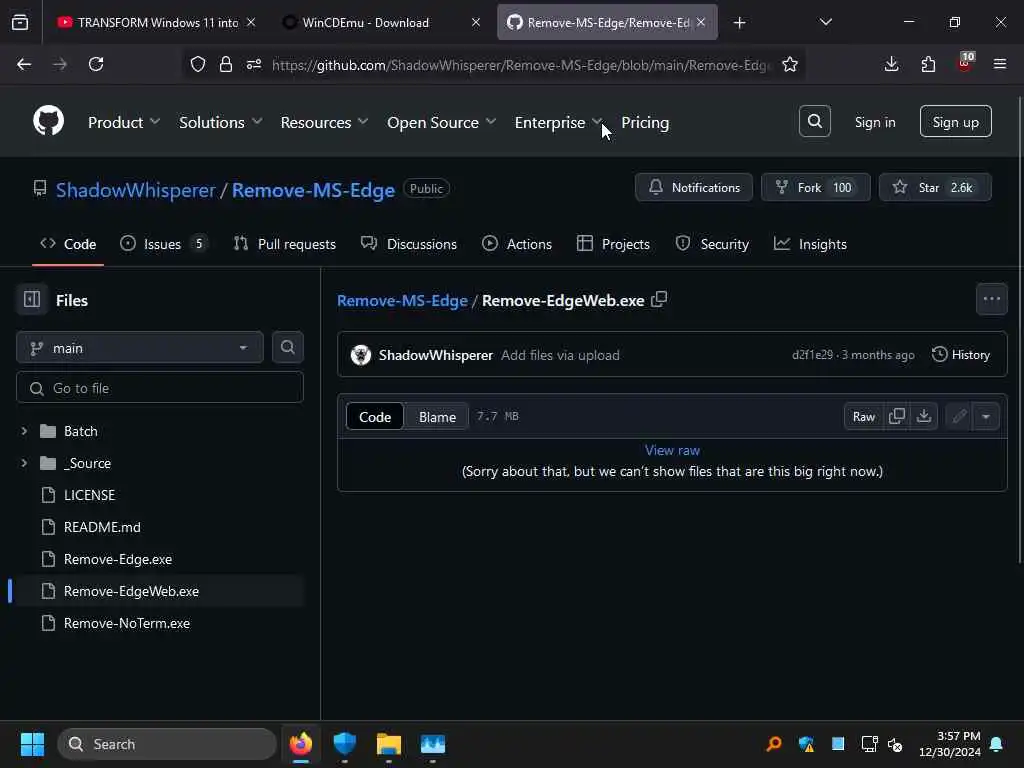The height and width of the screenshot is (768, 1024).
Task: Switch to Blame view toggle
Action: point(437,417)
